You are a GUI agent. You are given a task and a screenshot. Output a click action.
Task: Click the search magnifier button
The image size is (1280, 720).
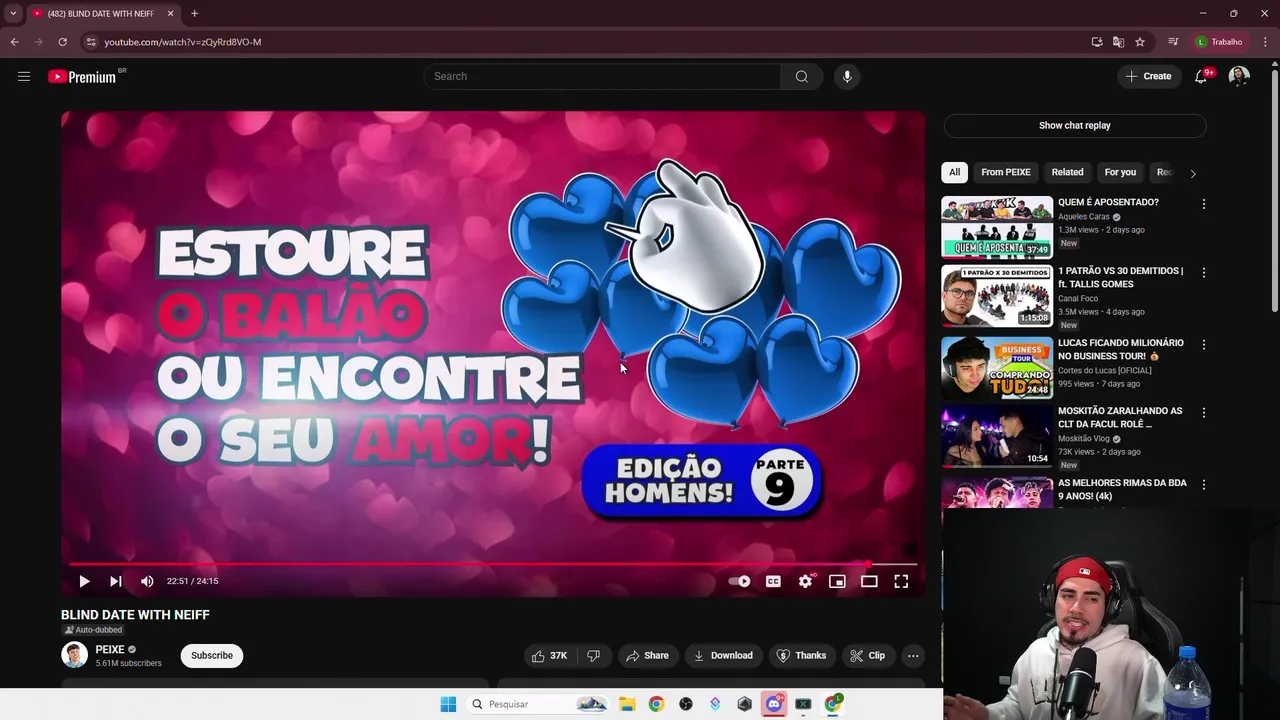pos(801,76)
